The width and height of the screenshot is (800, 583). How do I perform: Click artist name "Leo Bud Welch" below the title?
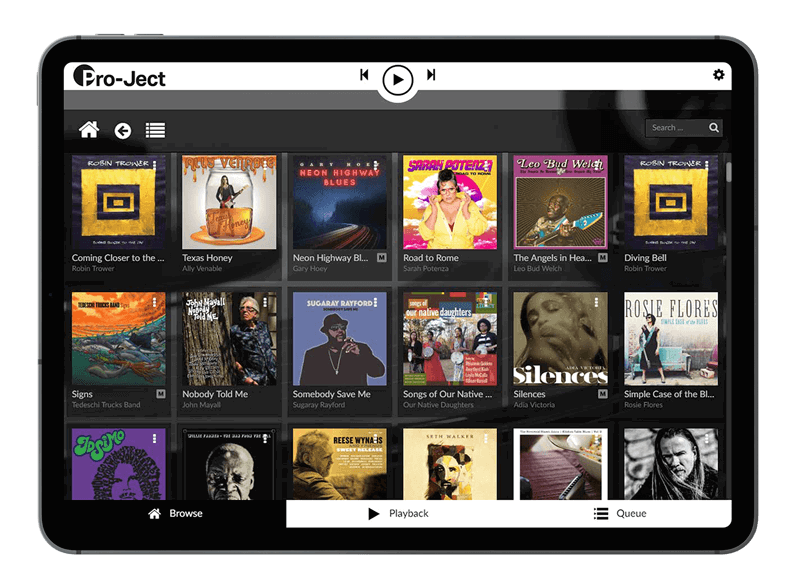click(x=537, y=268)
